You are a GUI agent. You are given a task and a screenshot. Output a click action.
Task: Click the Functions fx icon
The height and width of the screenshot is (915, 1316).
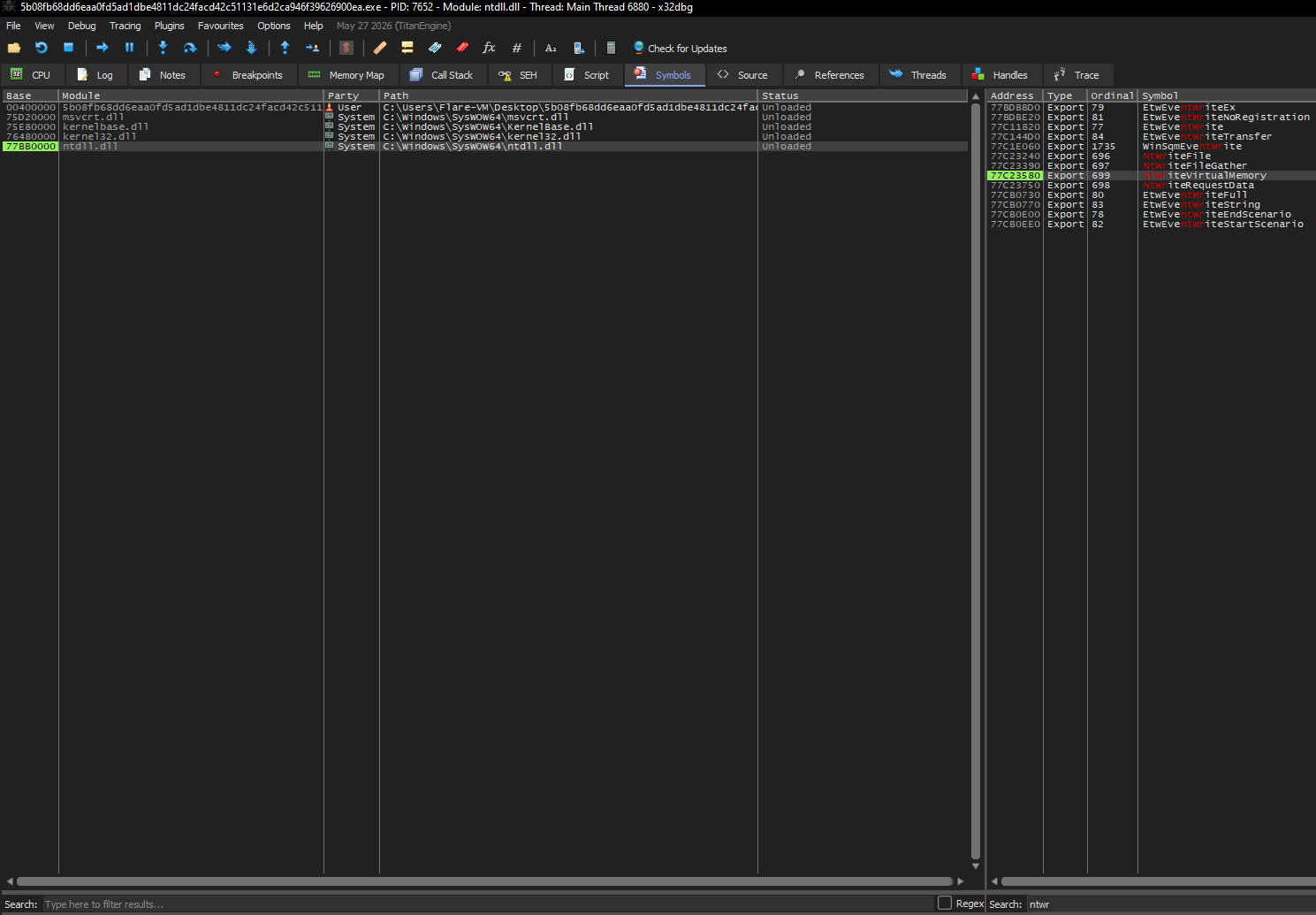489,48
